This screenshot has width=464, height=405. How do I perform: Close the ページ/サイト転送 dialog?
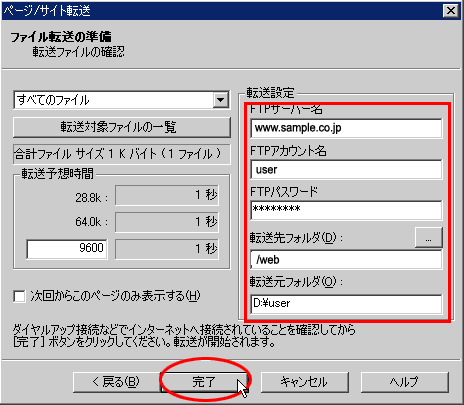pos(451,11)
